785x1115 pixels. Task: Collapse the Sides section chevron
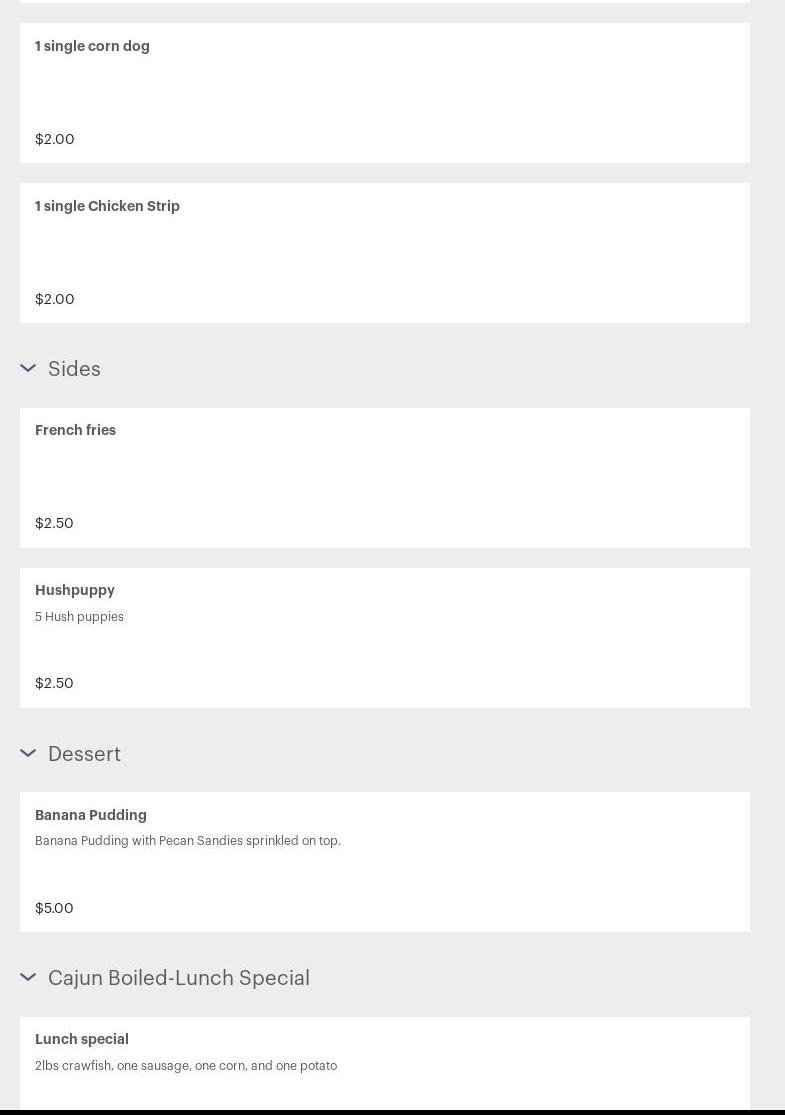coord(28,369)
